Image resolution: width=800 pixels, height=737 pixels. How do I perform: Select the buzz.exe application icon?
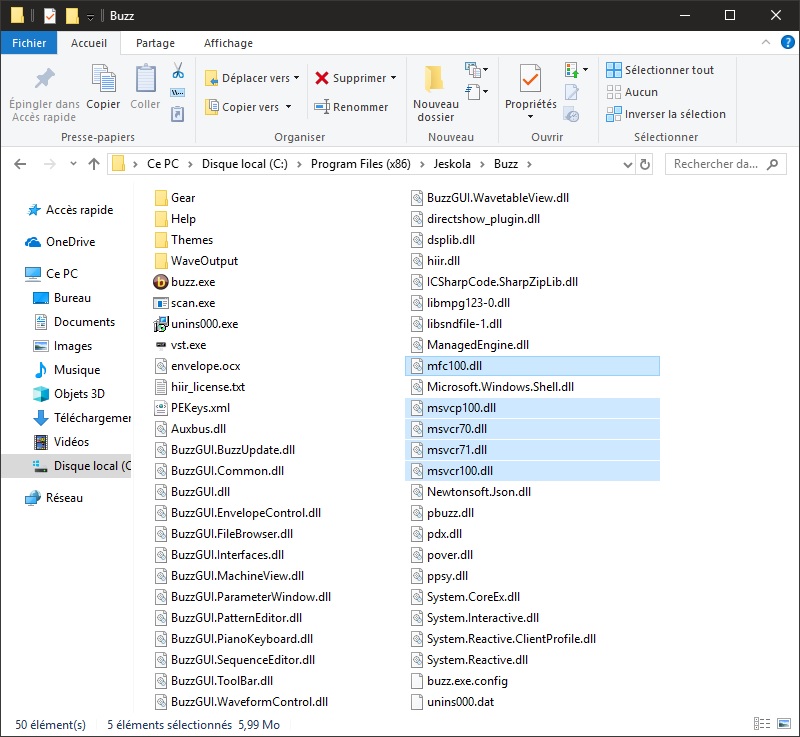coord(161,282)
